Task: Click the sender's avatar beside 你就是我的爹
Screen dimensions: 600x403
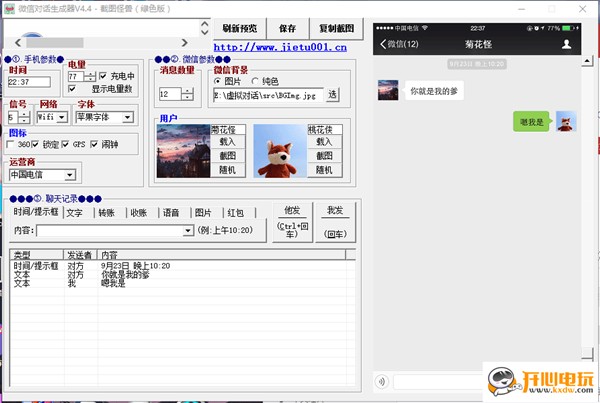Action: coord(389,90)
